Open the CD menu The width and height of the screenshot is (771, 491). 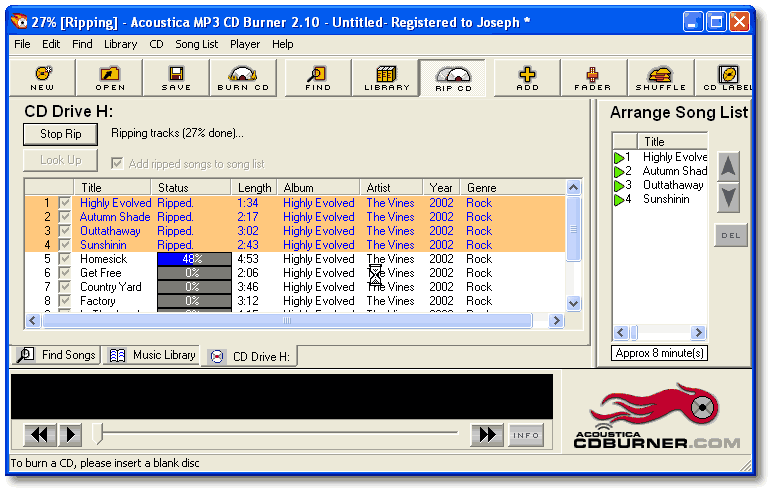tap(156, 44)
